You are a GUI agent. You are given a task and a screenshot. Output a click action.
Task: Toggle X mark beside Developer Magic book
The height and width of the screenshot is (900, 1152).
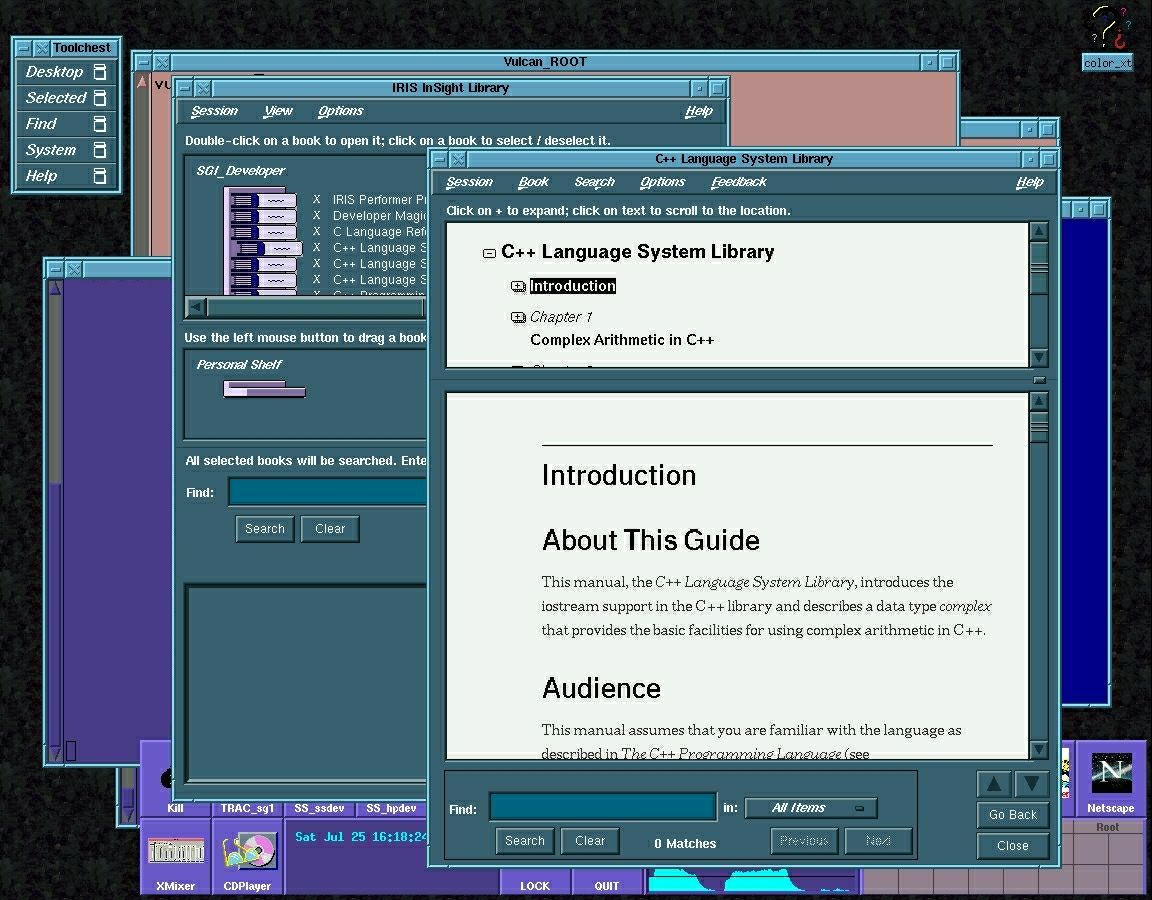317,215
